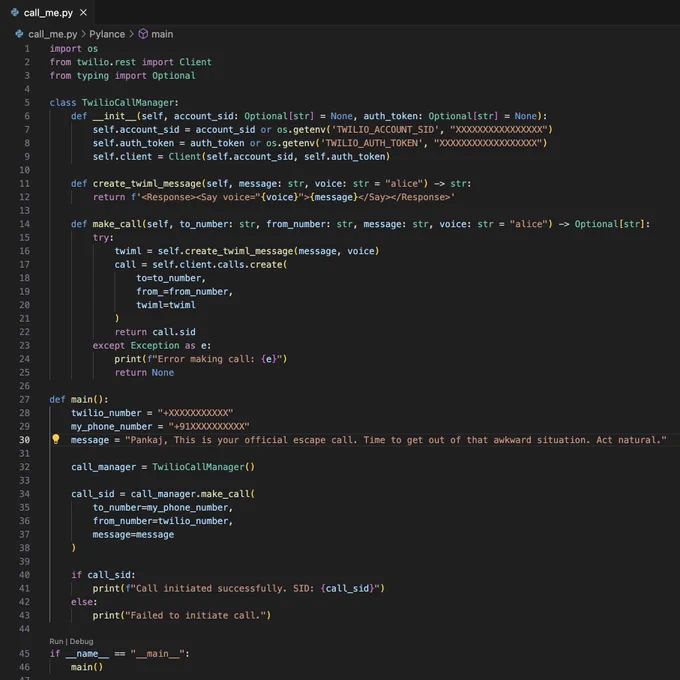The width and height of the screenshot is (680, 680).
Task: Click 'Optional' import on line 3
Action: (x=174, y=75)
